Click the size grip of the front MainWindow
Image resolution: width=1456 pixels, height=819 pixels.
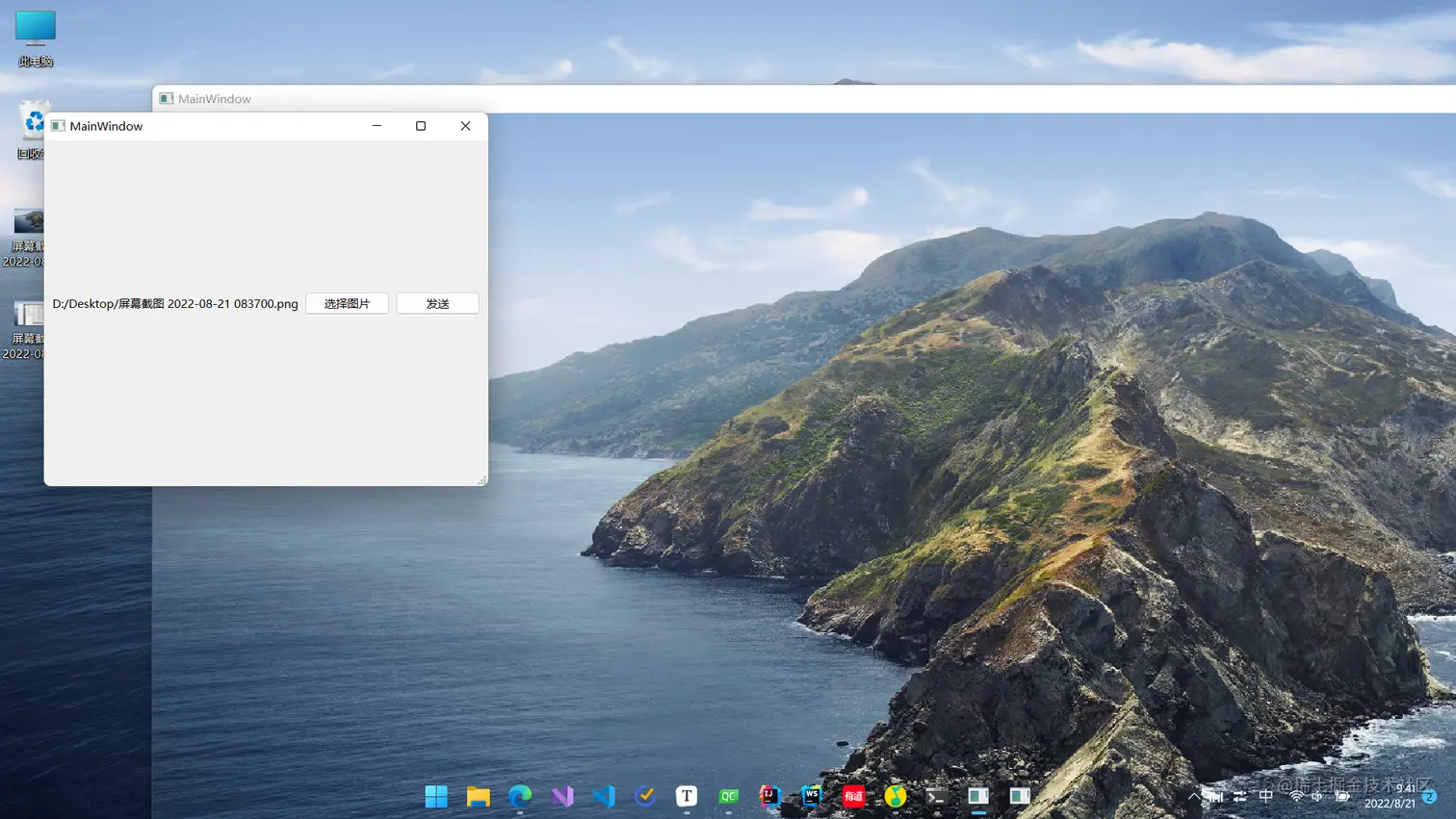(x=481, y=479)
